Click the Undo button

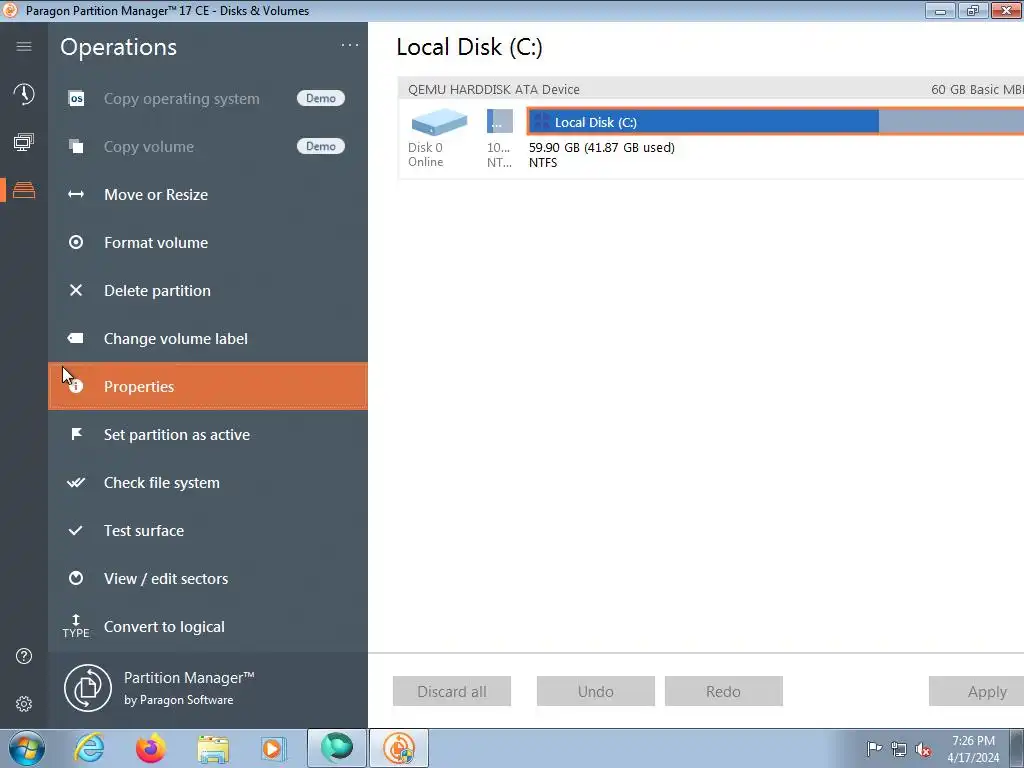click(596, 691)
